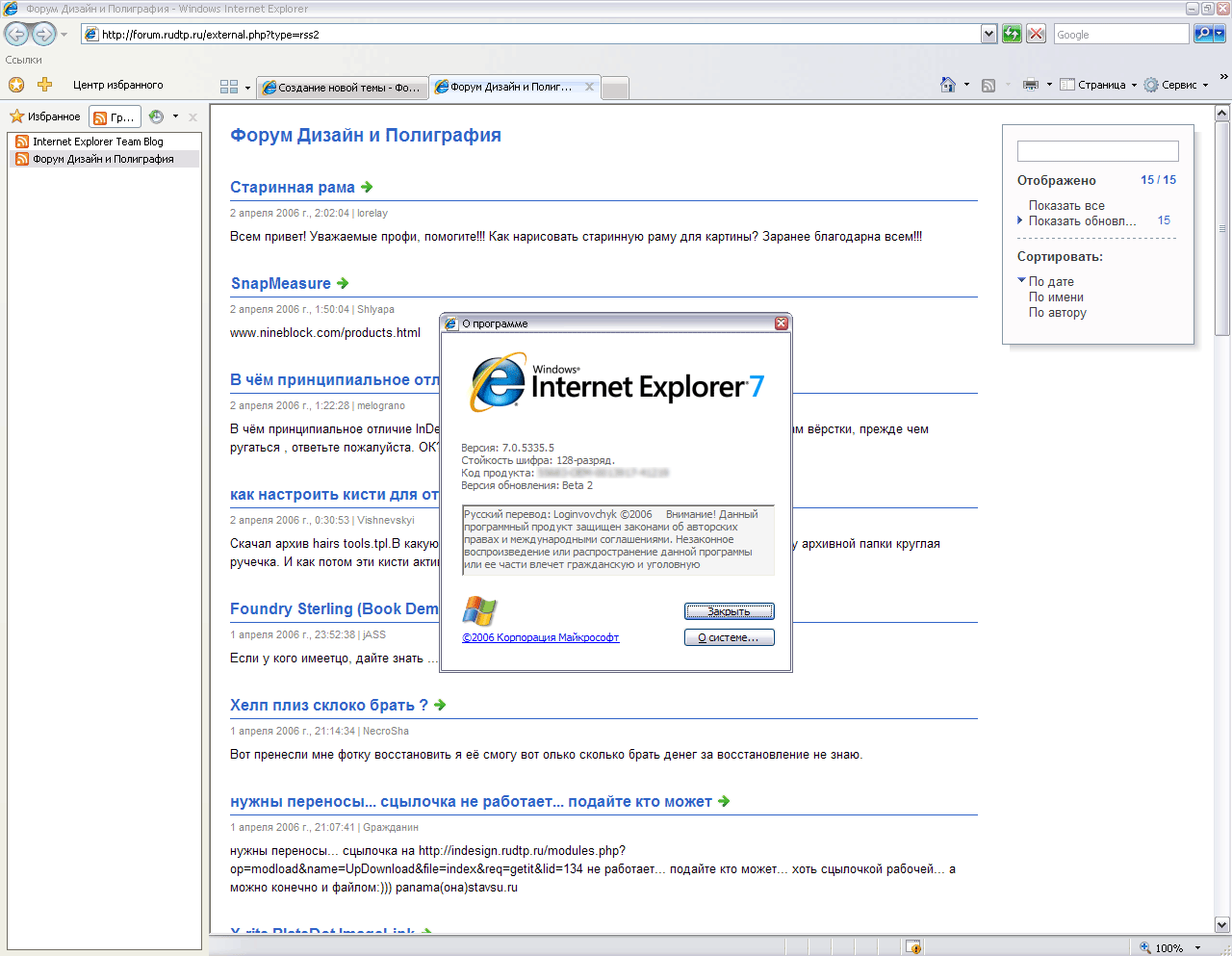1232x956 pixels.
Task: Open Favorites Center star icon
Action: click(16, 85)
